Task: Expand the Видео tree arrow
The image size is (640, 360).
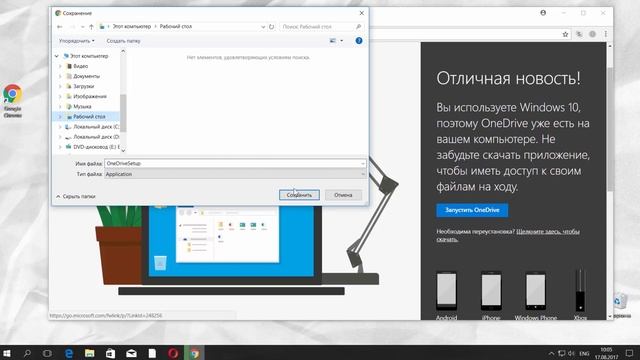Action: point(60,66)
